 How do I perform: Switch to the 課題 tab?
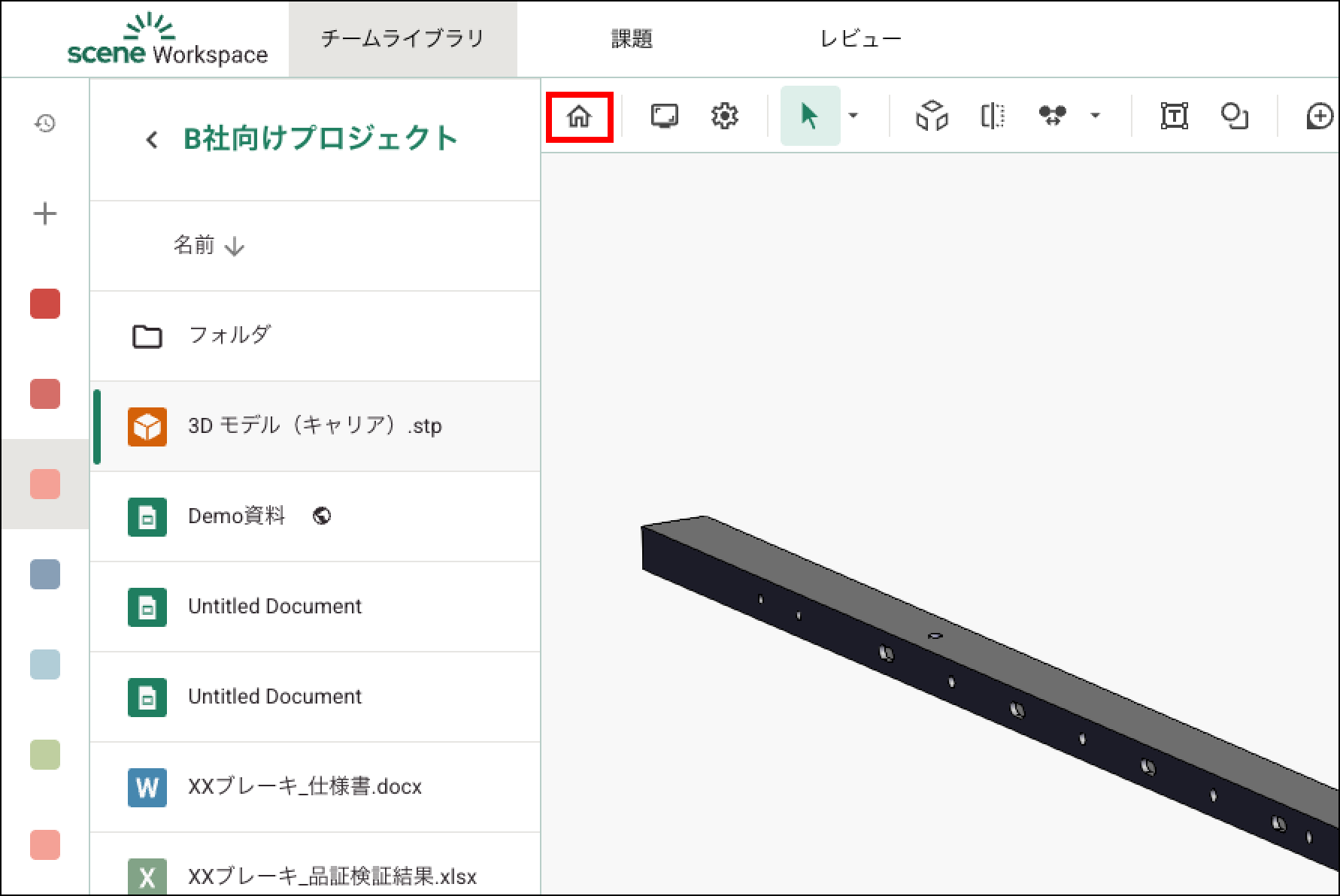click(x=632, y=39)
